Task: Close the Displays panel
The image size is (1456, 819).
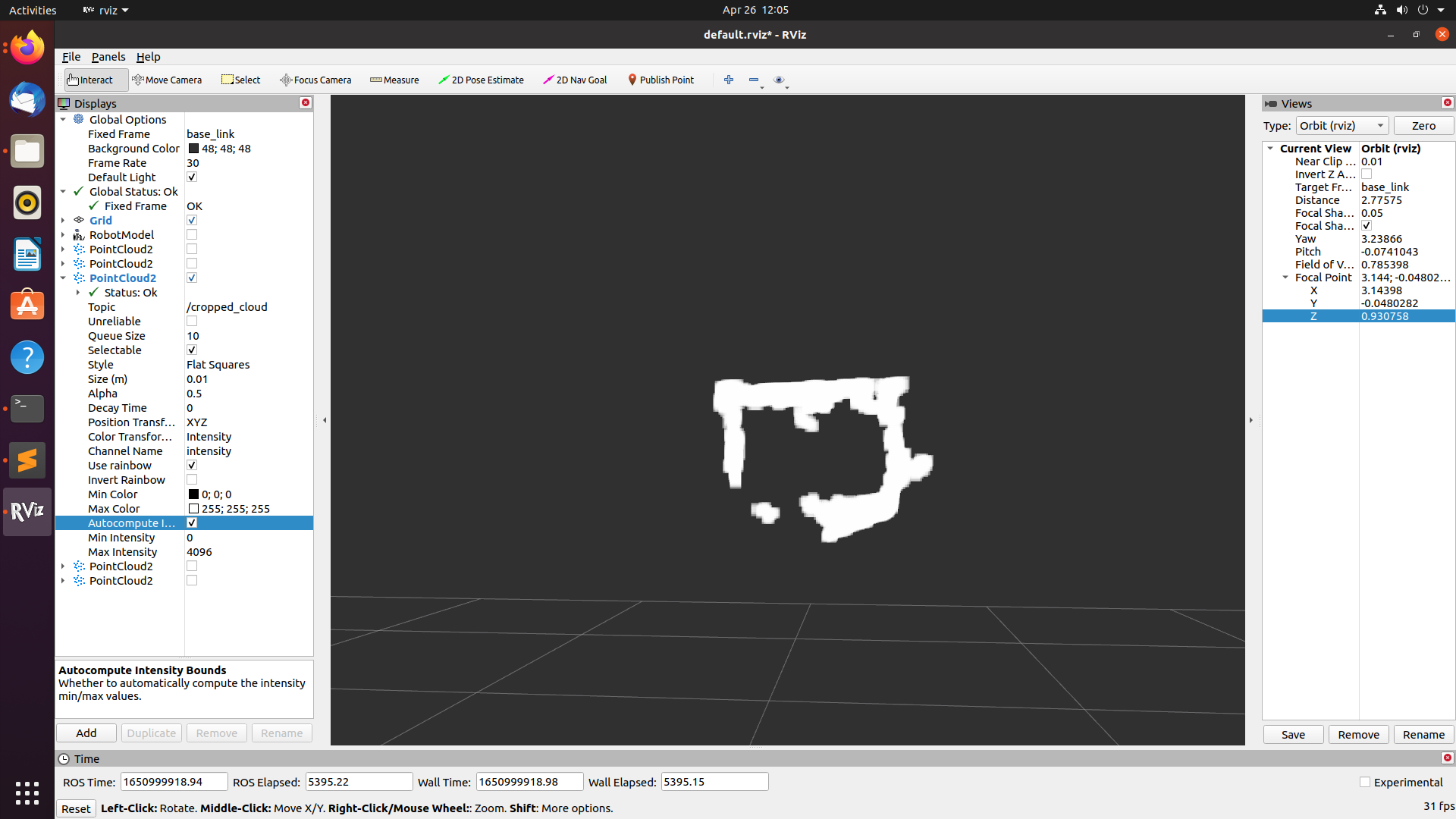Action: pos(306,102)
